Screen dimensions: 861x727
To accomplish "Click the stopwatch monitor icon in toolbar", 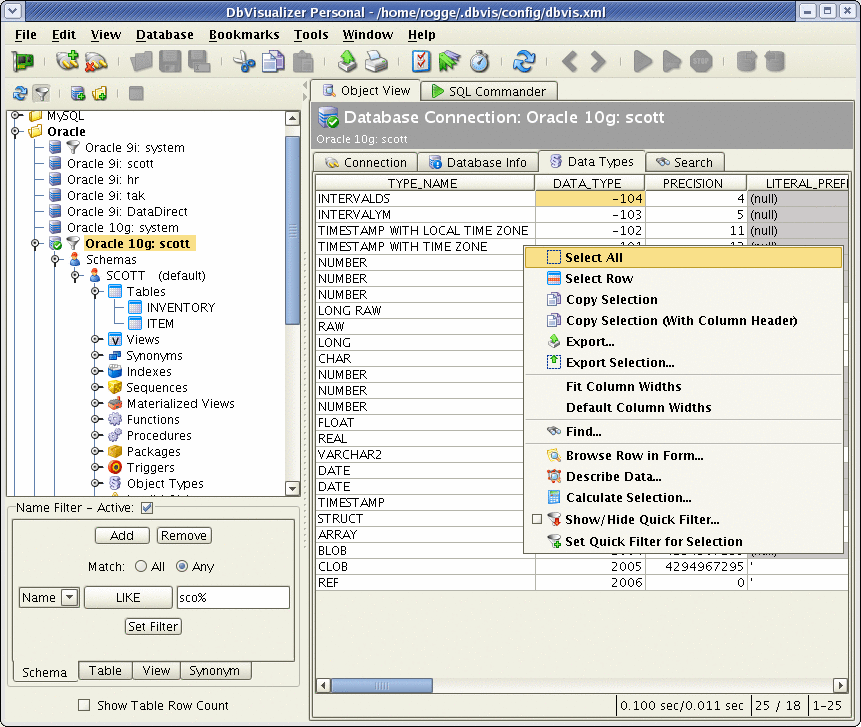I will coord(480,62).
